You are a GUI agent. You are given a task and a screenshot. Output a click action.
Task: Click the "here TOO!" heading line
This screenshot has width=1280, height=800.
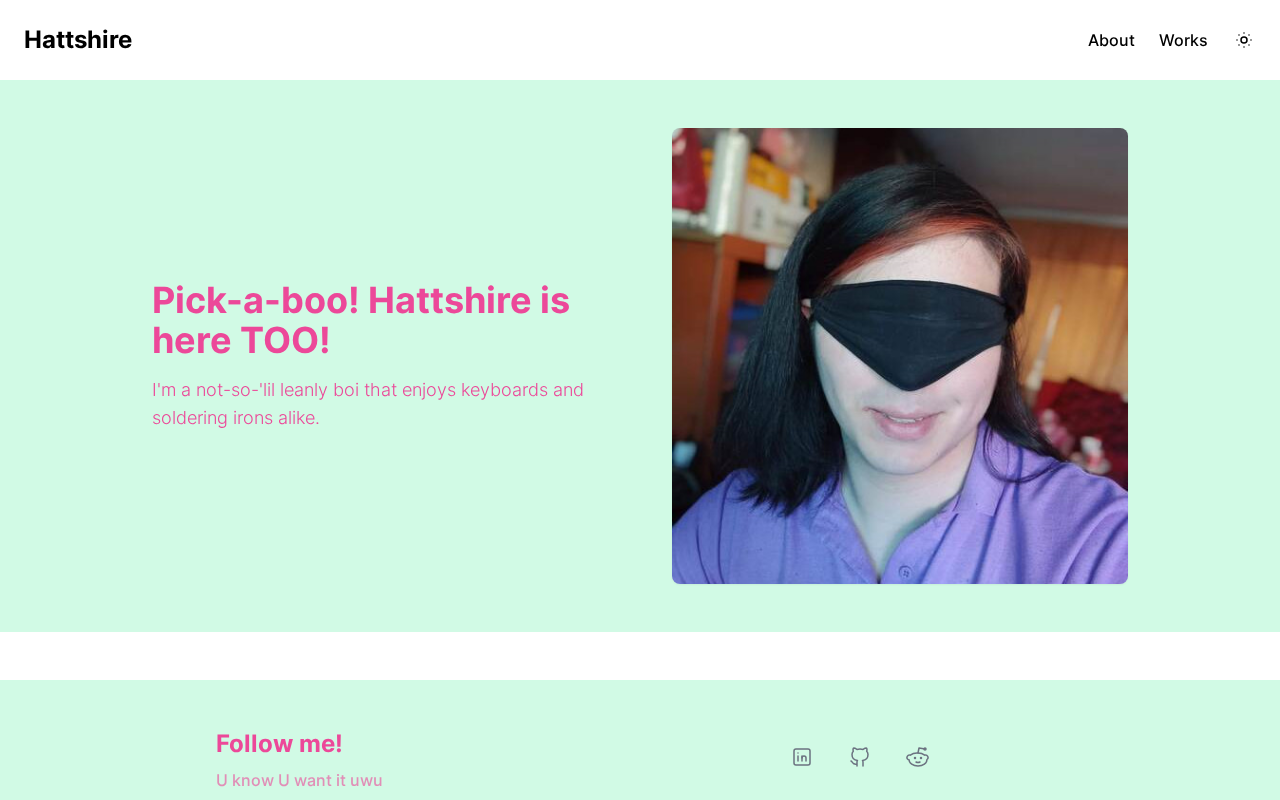(x=241, y=340)
